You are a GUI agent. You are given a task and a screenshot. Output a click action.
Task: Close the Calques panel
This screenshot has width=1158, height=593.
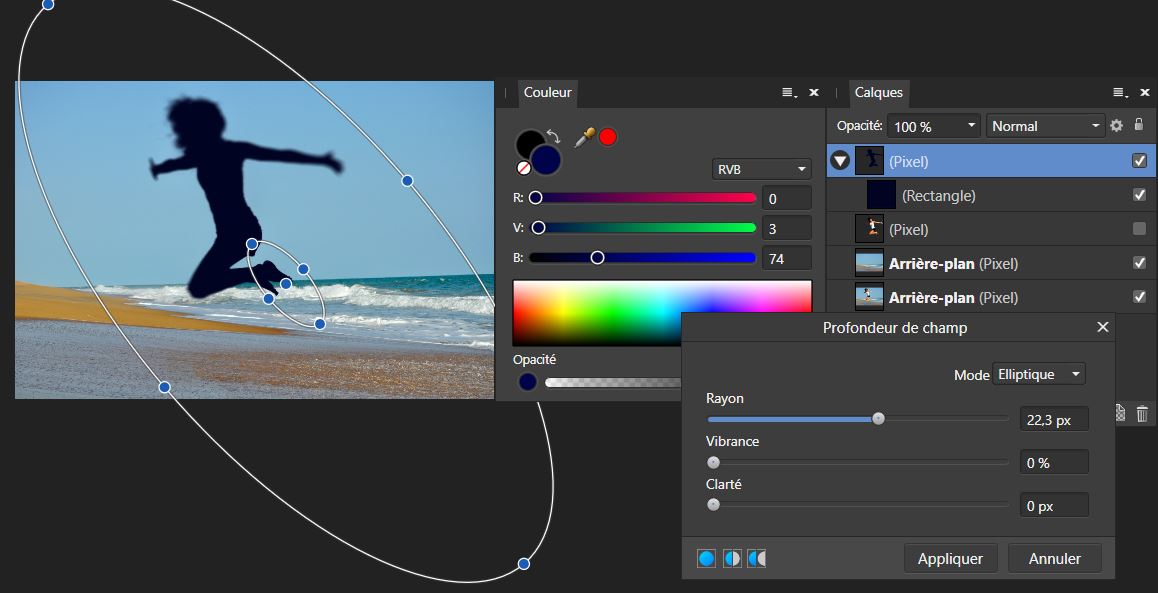[1145, 92]
